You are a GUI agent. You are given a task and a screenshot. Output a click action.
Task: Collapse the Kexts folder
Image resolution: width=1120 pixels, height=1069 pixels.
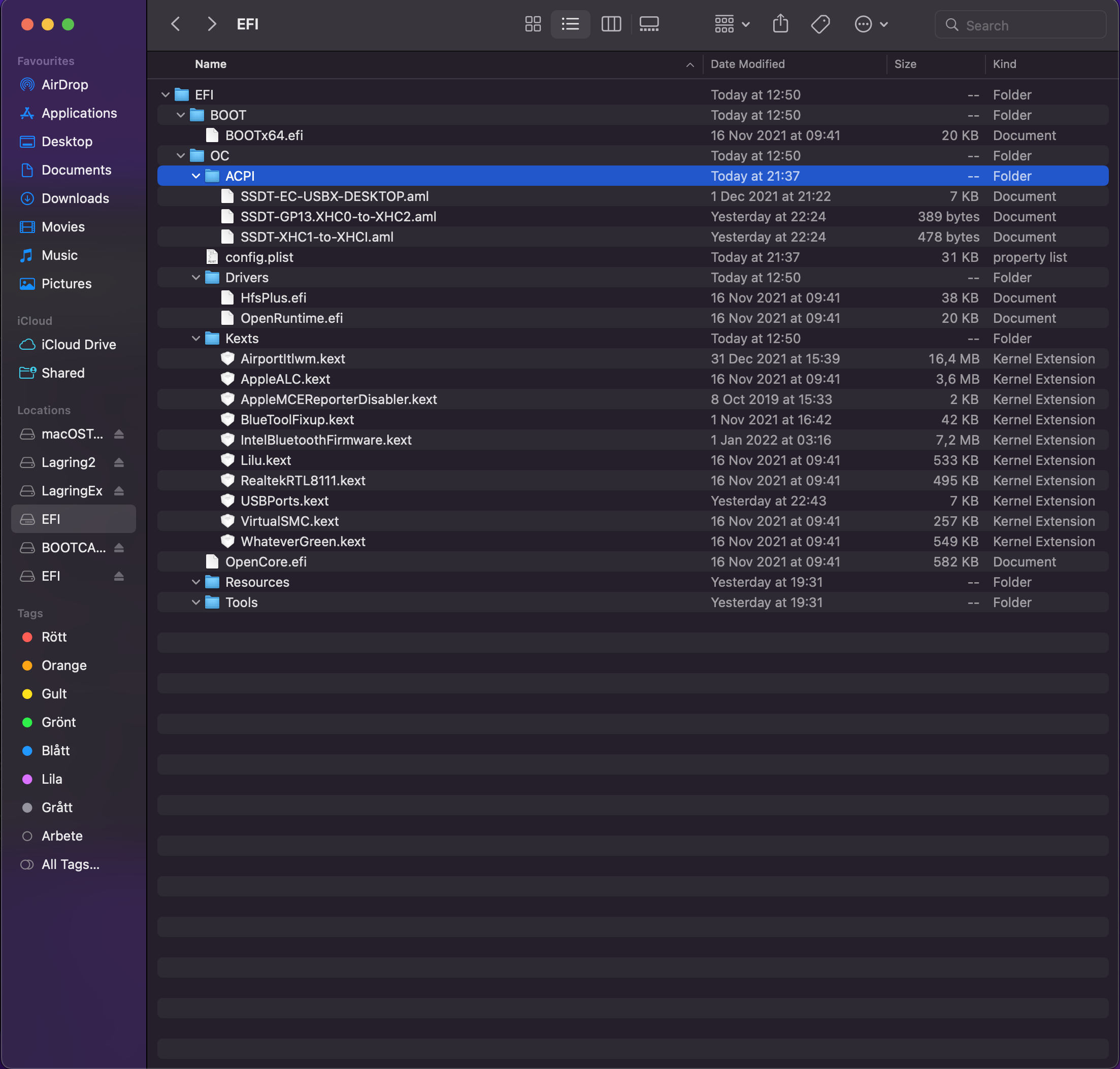coord(195,339)
